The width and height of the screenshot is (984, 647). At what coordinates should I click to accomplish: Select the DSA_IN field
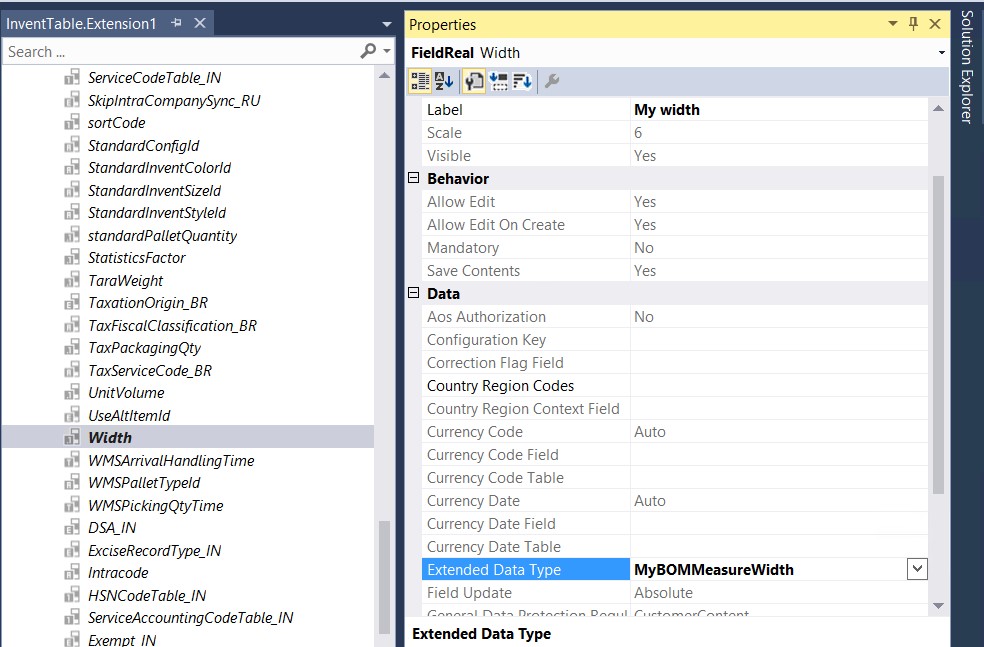point(112,528)
